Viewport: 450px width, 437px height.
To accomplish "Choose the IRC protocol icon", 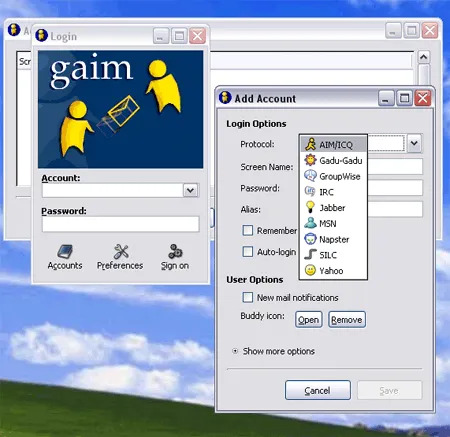I will [x=310, y=191].
